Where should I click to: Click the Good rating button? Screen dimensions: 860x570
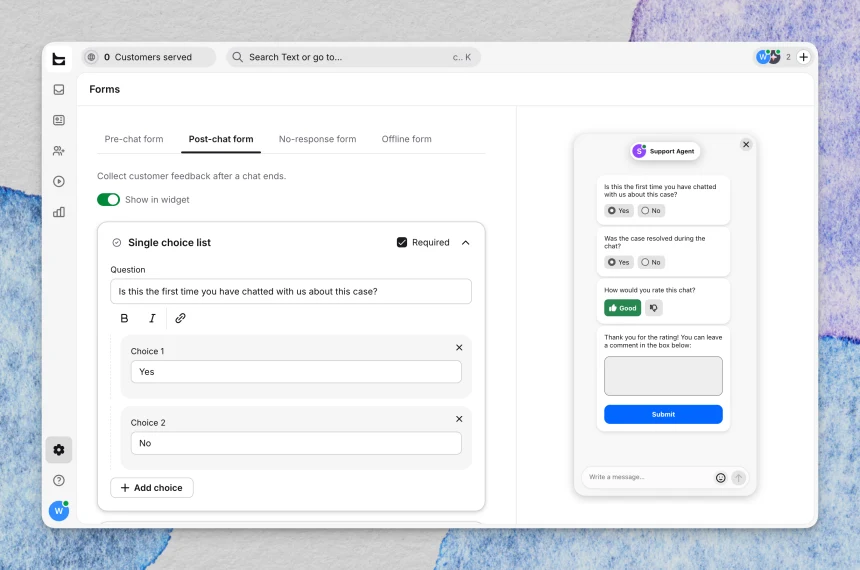click(x=623, y=308)
